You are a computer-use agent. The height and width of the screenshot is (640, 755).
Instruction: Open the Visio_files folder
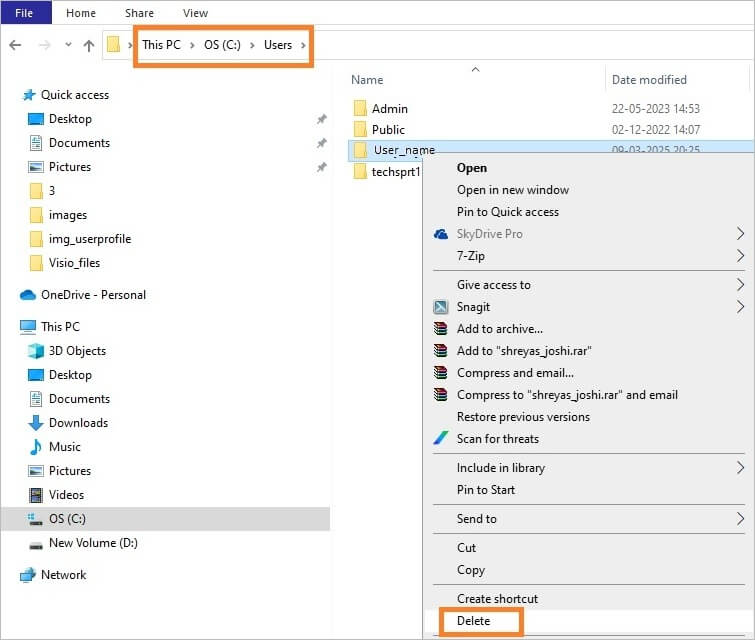[x=75, y=263]
